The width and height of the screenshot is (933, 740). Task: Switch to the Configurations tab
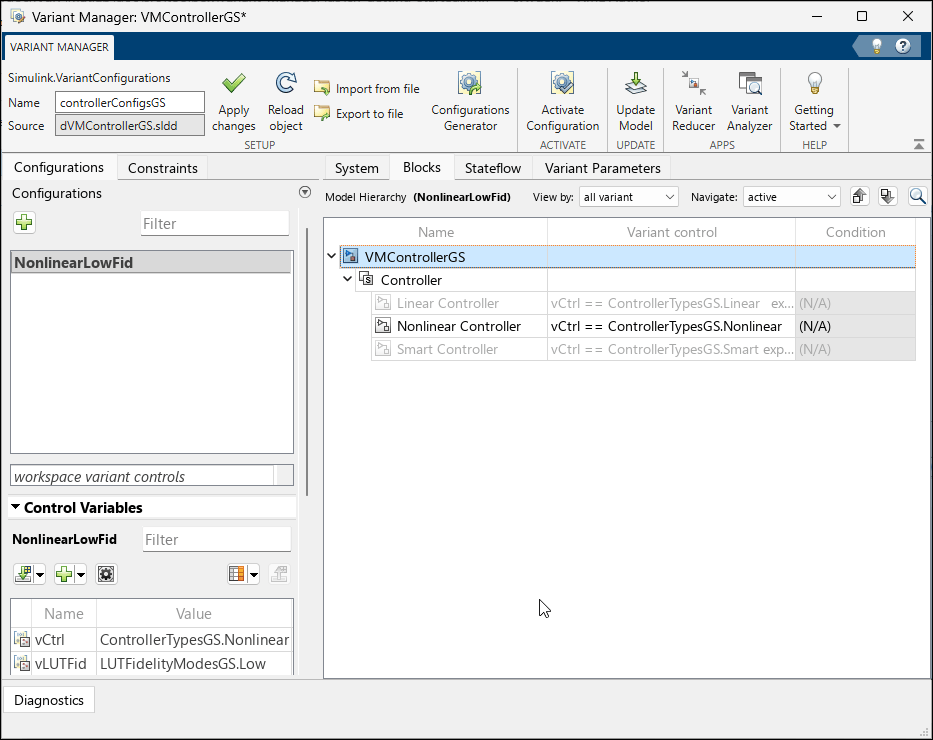(x=59, y=167)
